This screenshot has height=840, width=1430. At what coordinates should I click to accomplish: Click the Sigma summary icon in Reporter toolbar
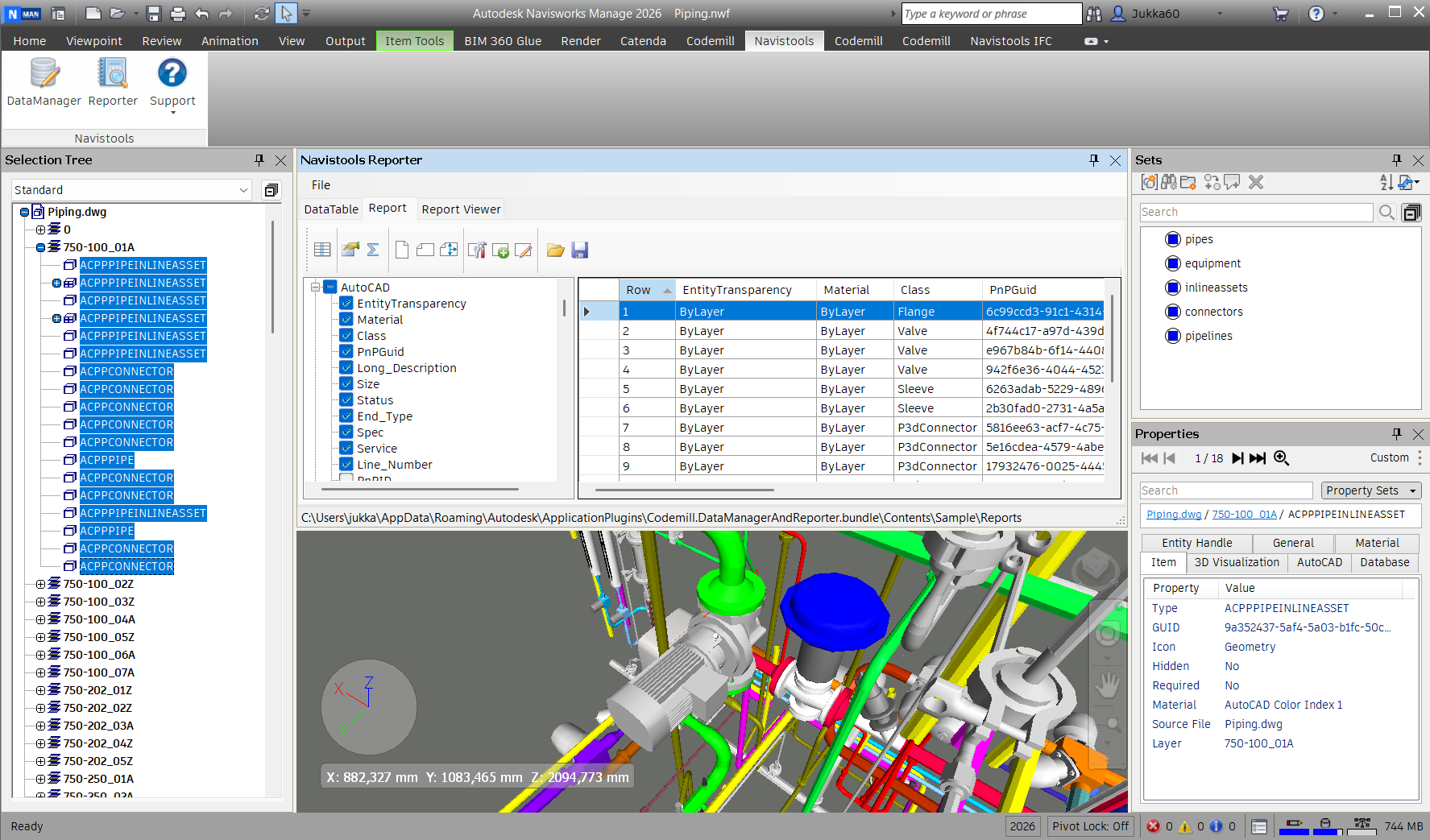click(373, 250)
